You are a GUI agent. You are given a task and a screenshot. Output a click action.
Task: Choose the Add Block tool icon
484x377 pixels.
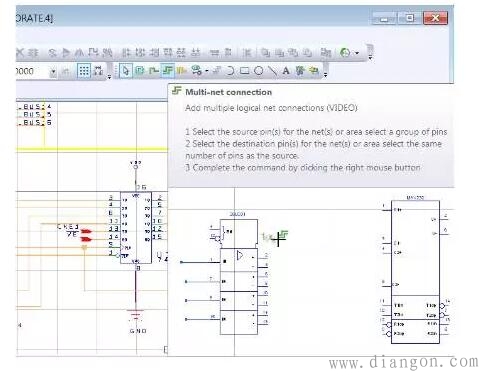pos(140,71)
